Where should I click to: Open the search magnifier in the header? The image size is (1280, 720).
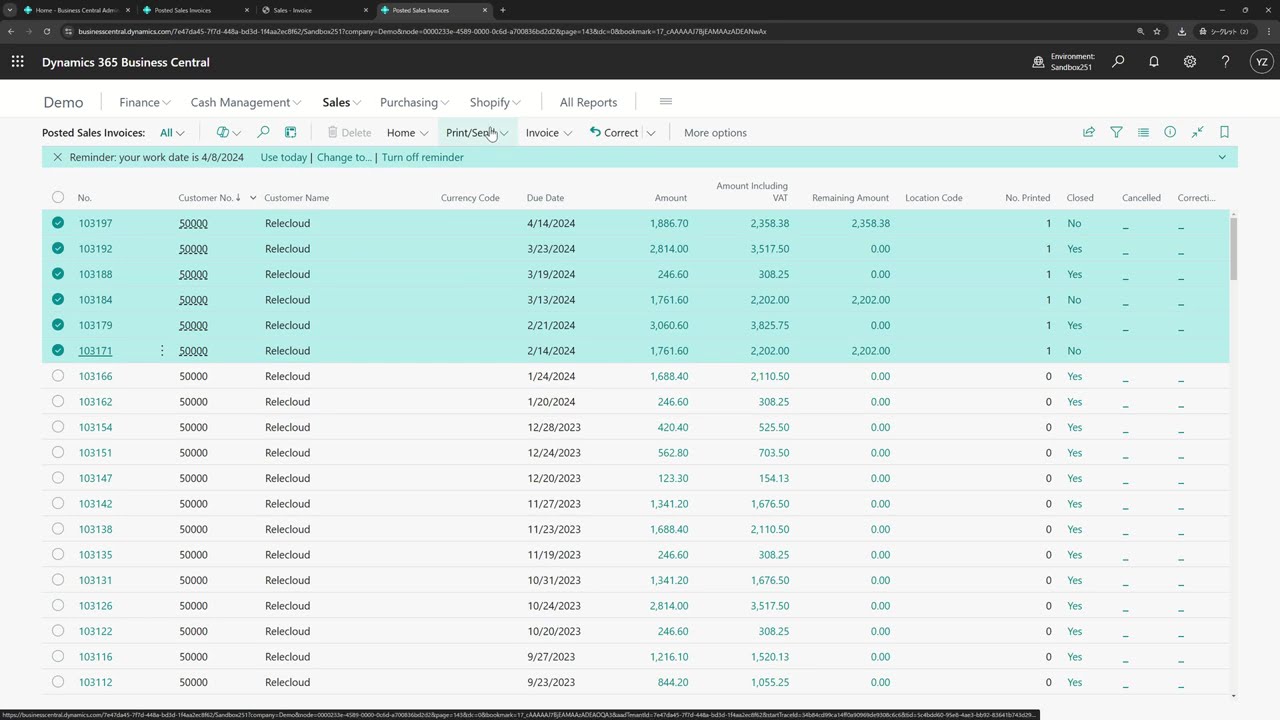[x=1118, y=62]
